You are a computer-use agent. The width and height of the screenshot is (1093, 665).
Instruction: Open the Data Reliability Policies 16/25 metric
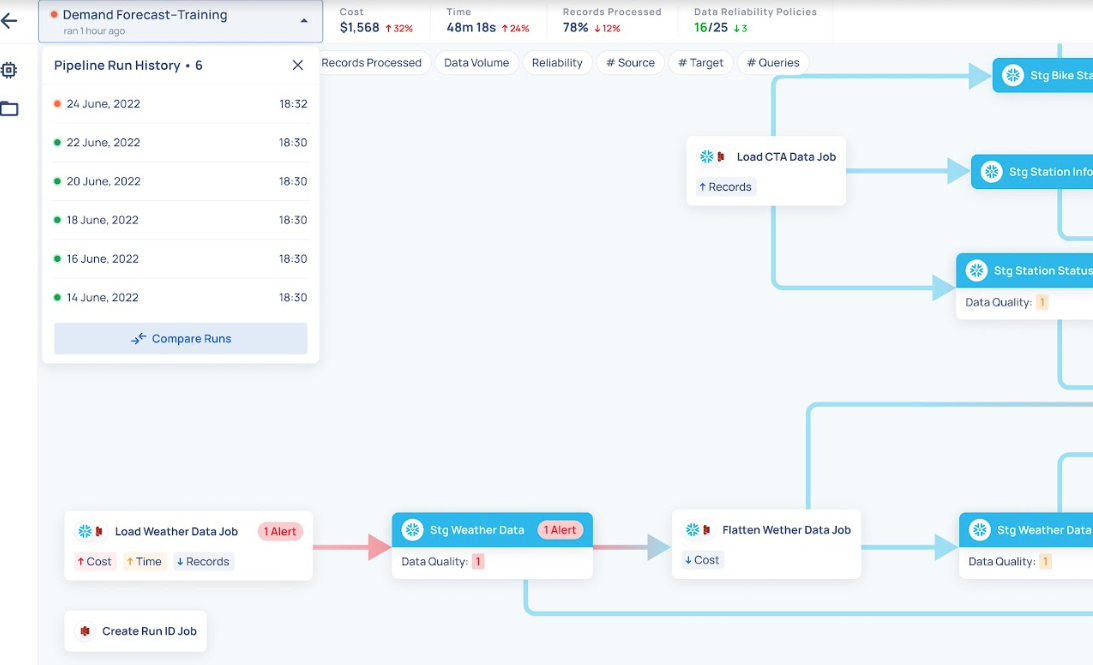[755, 21]
